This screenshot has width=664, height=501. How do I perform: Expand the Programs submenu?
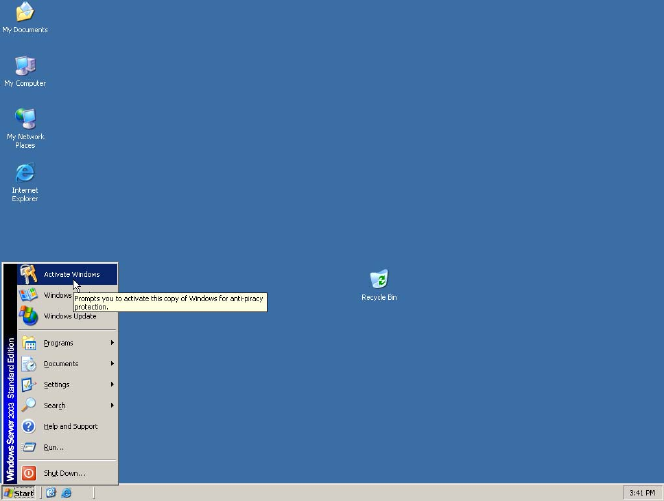[x=67, y=343]
